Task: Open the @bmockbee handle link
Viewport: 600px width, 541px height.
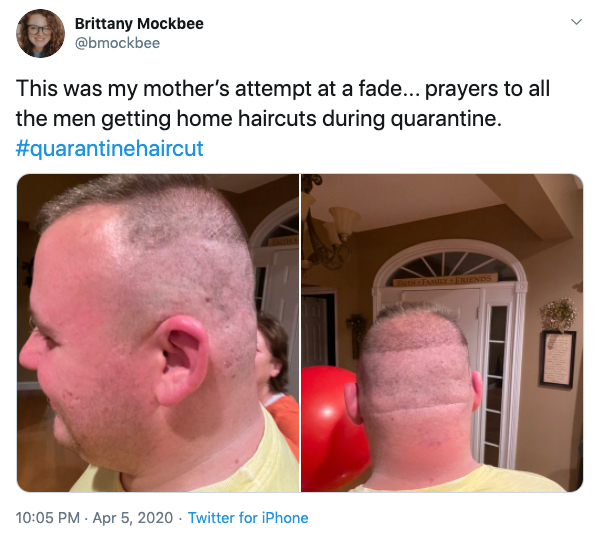Action: (x=117, y=43)
